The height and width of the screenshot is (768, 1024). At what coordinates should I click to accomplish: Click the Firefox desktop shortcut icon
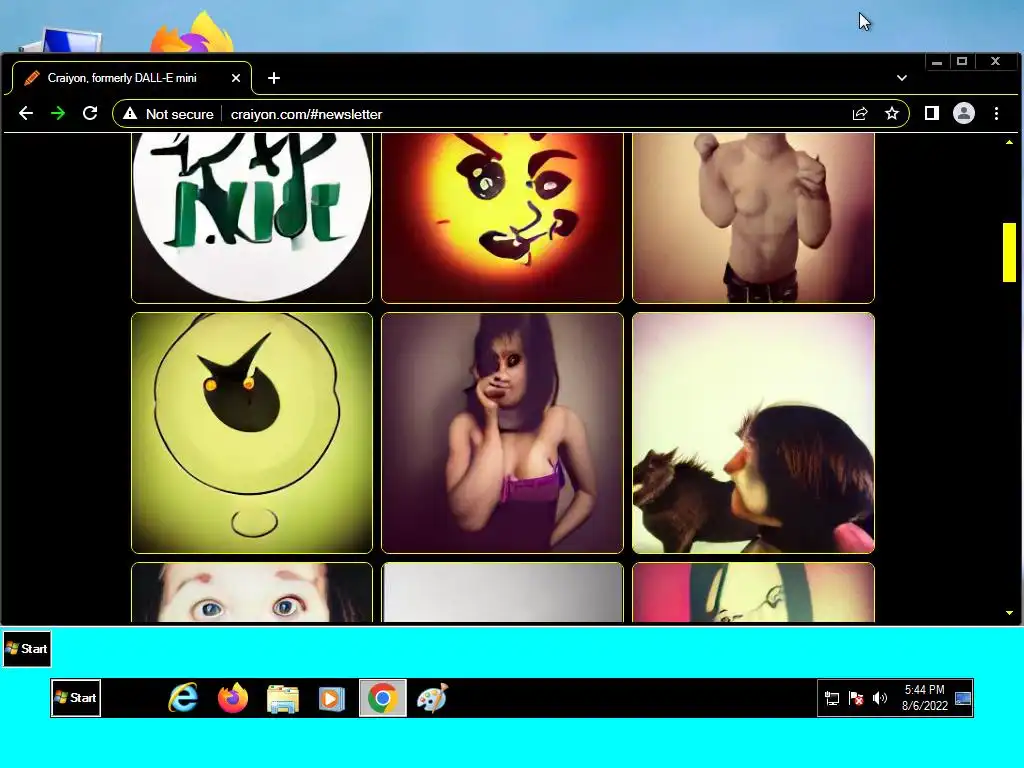point(191,33)
